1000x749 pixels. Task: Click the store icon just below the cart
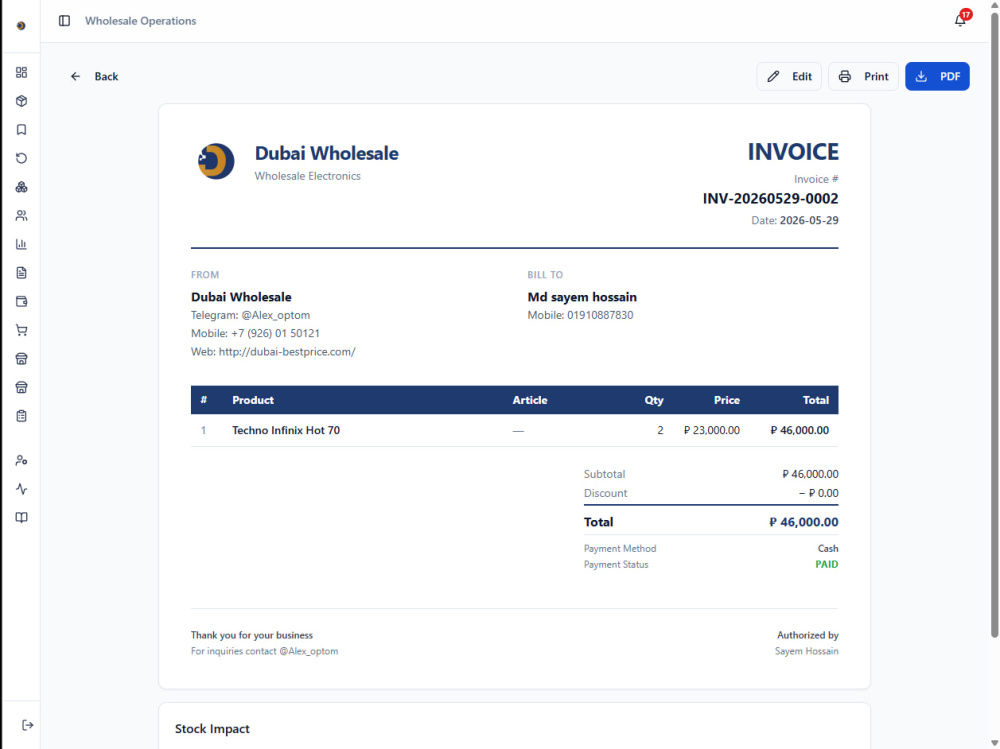21,359
